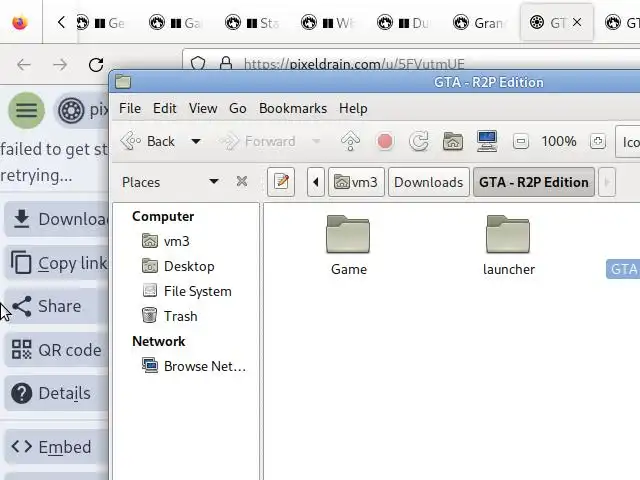Open the green hamburger menu on pixeldrain
Image resolution: width=640 pixels, height=480 pixels.
click(27, 110)
